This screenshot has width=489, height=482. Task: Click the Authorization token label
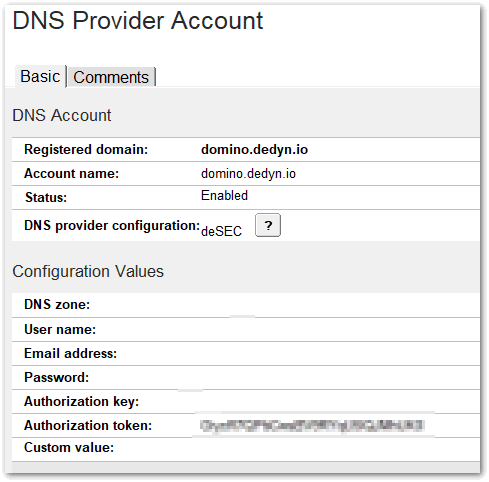[88, 426]
